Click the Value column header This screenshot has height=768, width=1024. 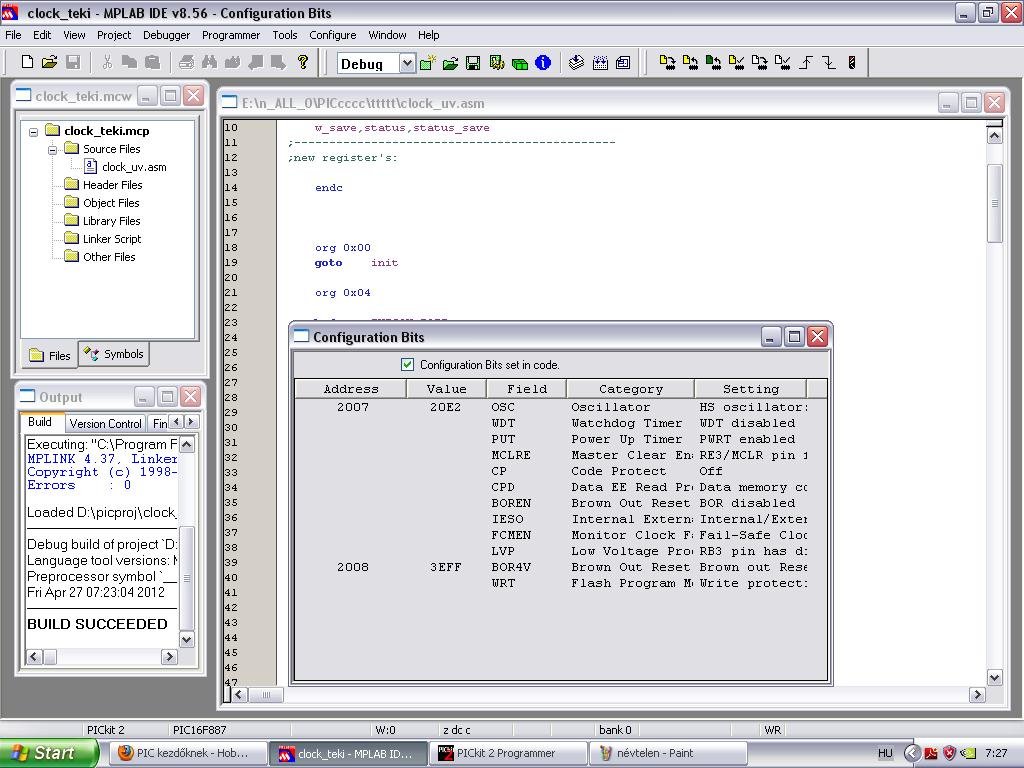tap(446, 389)
